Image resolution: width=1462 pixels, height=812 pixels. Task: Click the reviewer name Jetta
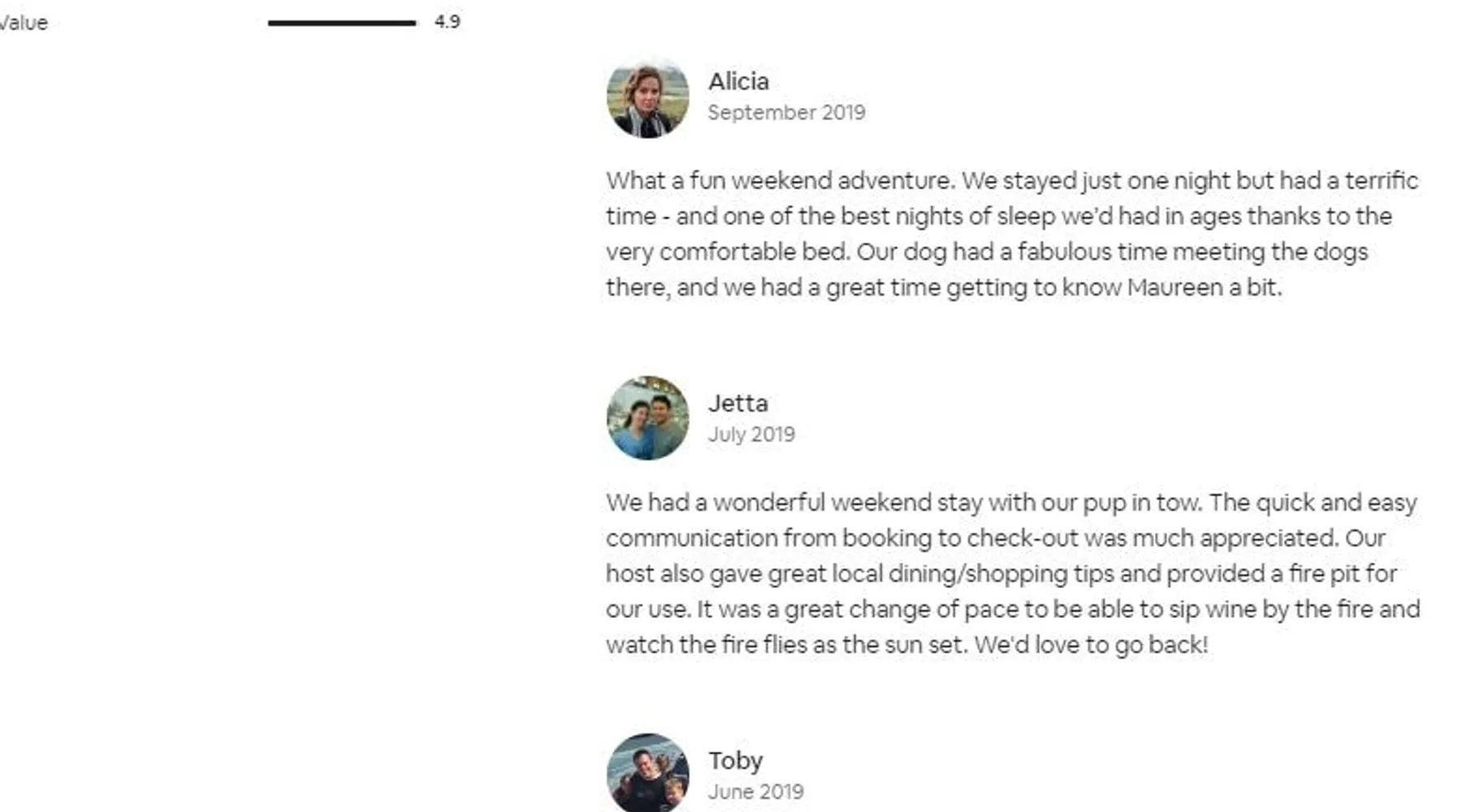(x=737, y=403)
